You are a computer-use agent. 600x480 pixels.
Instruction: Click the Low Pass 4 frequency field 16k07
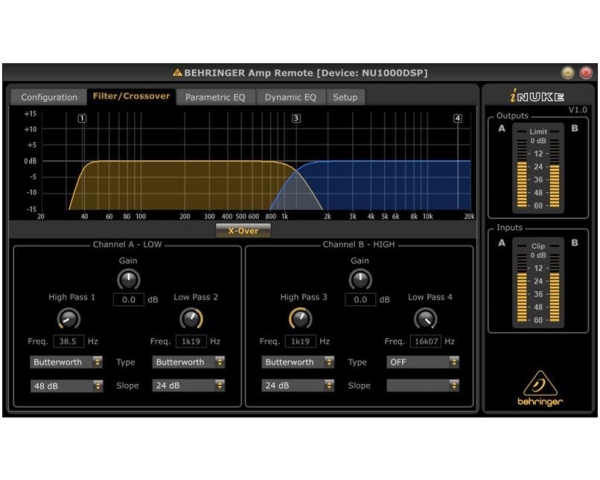point(426,341)
